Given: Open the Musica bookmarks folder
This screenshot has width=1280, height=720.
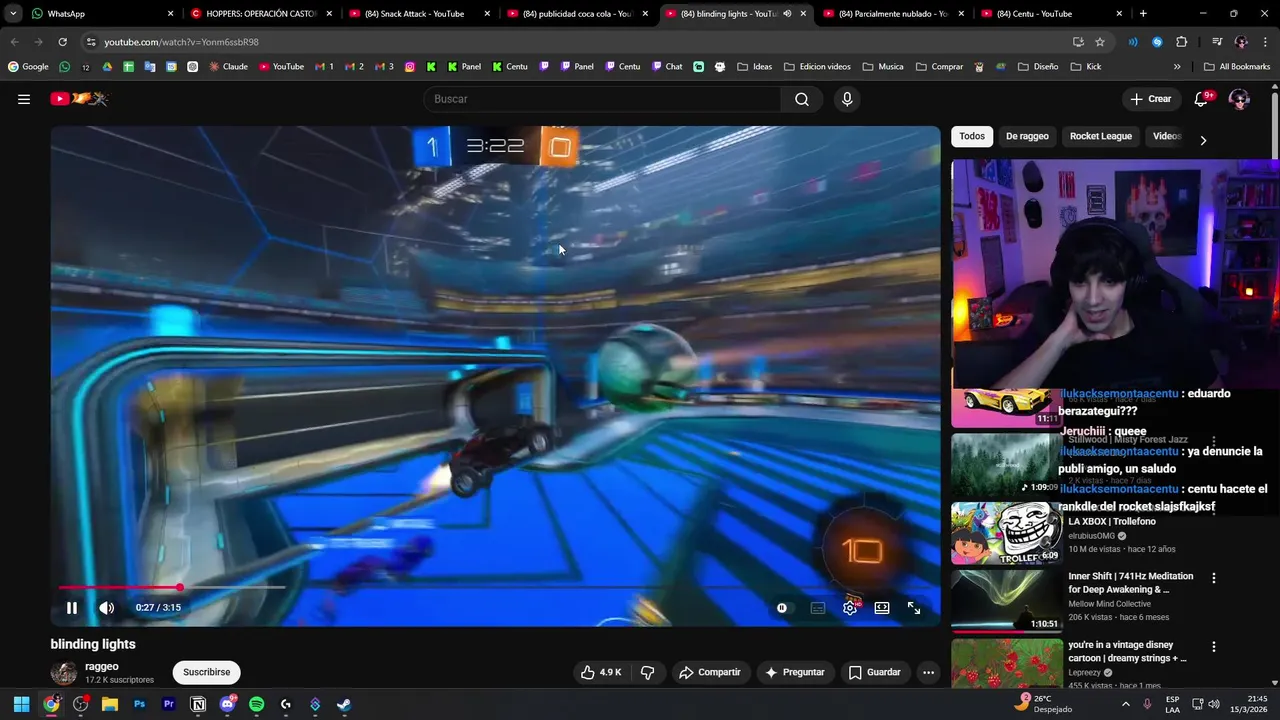Looking at the screenshot, I should point(883,67).
